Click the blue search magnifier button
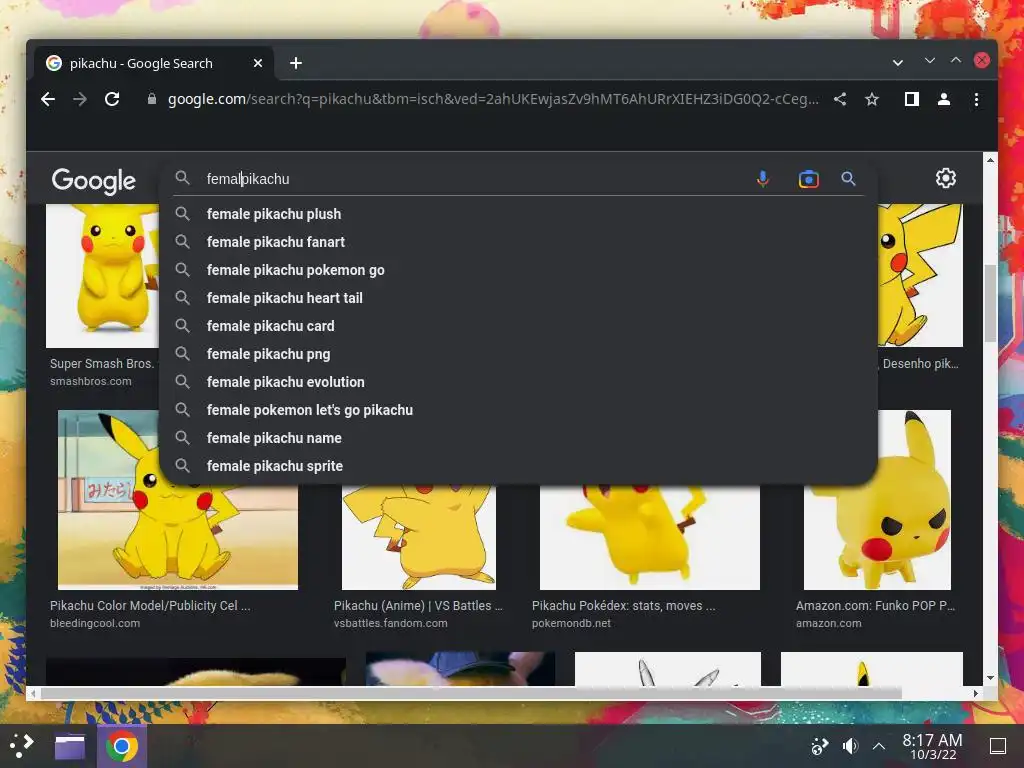The height and width of the screenshot is (768, 1024). 848,179
